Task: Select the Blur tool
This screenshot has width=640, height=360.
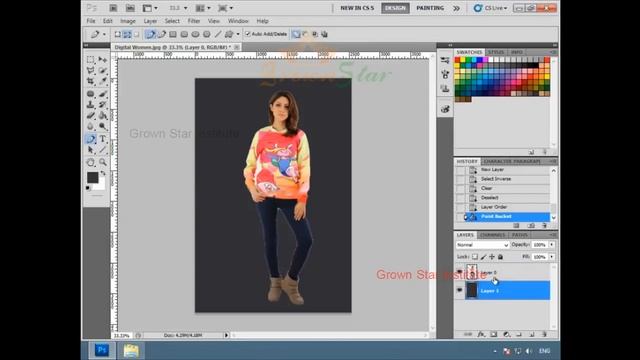Action: [91, 126]
